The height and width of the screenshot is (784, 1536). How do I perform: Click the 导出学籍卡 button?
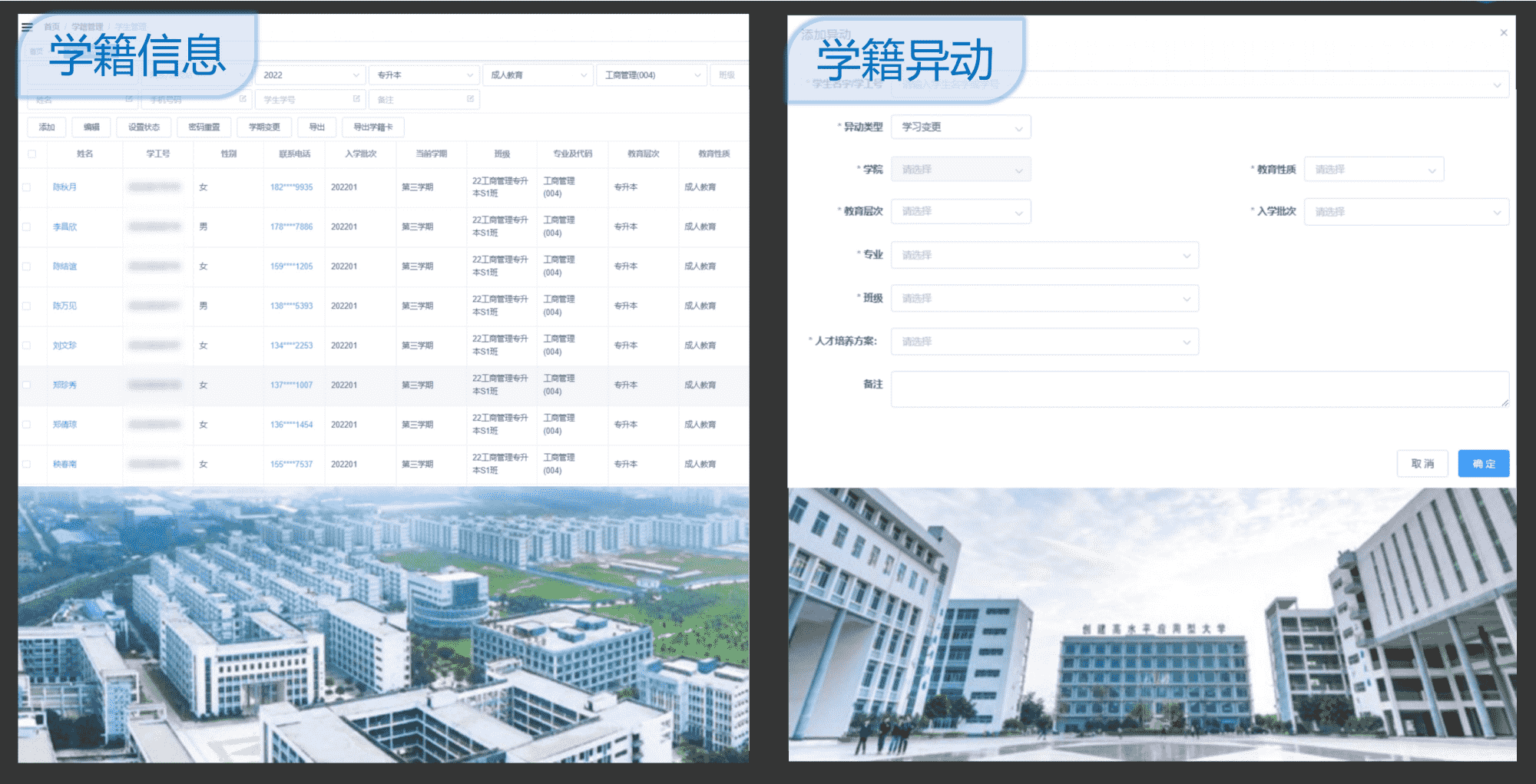[373, 127]
